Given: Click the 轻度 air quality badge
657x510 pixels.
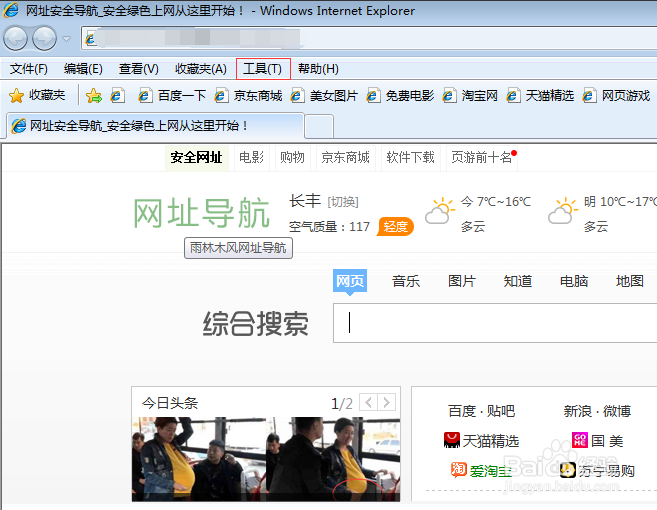Looking at the screenshot, I should point(395,227).
